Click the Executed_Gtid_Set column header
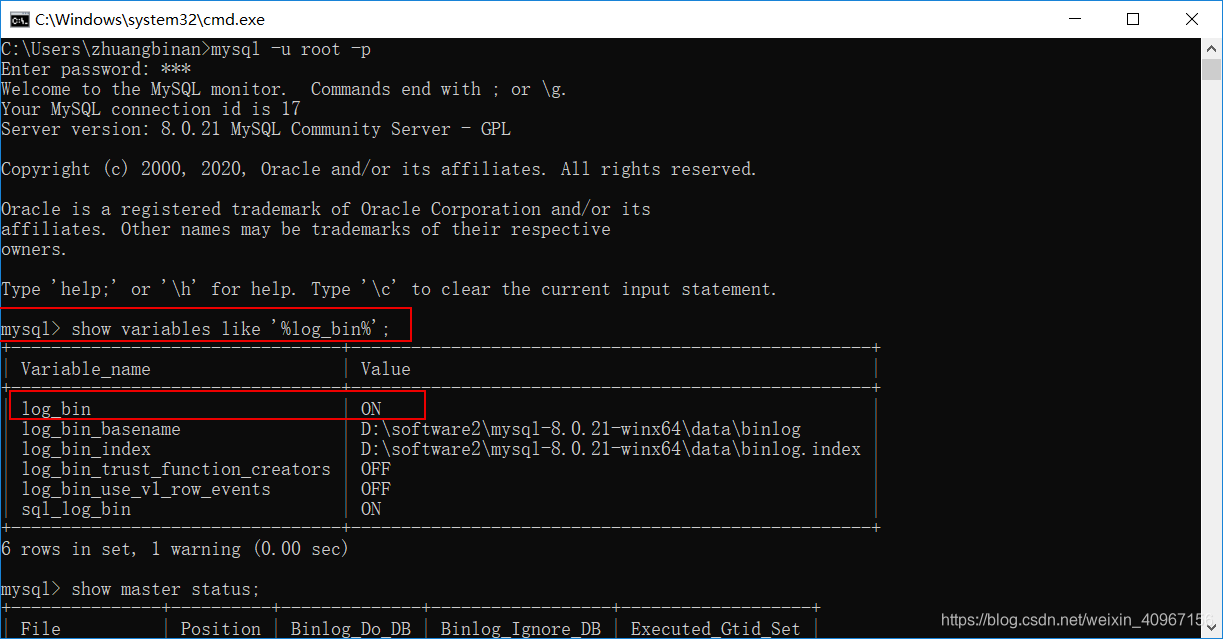This screenshot has height=639, width=1223. [716, 629]
